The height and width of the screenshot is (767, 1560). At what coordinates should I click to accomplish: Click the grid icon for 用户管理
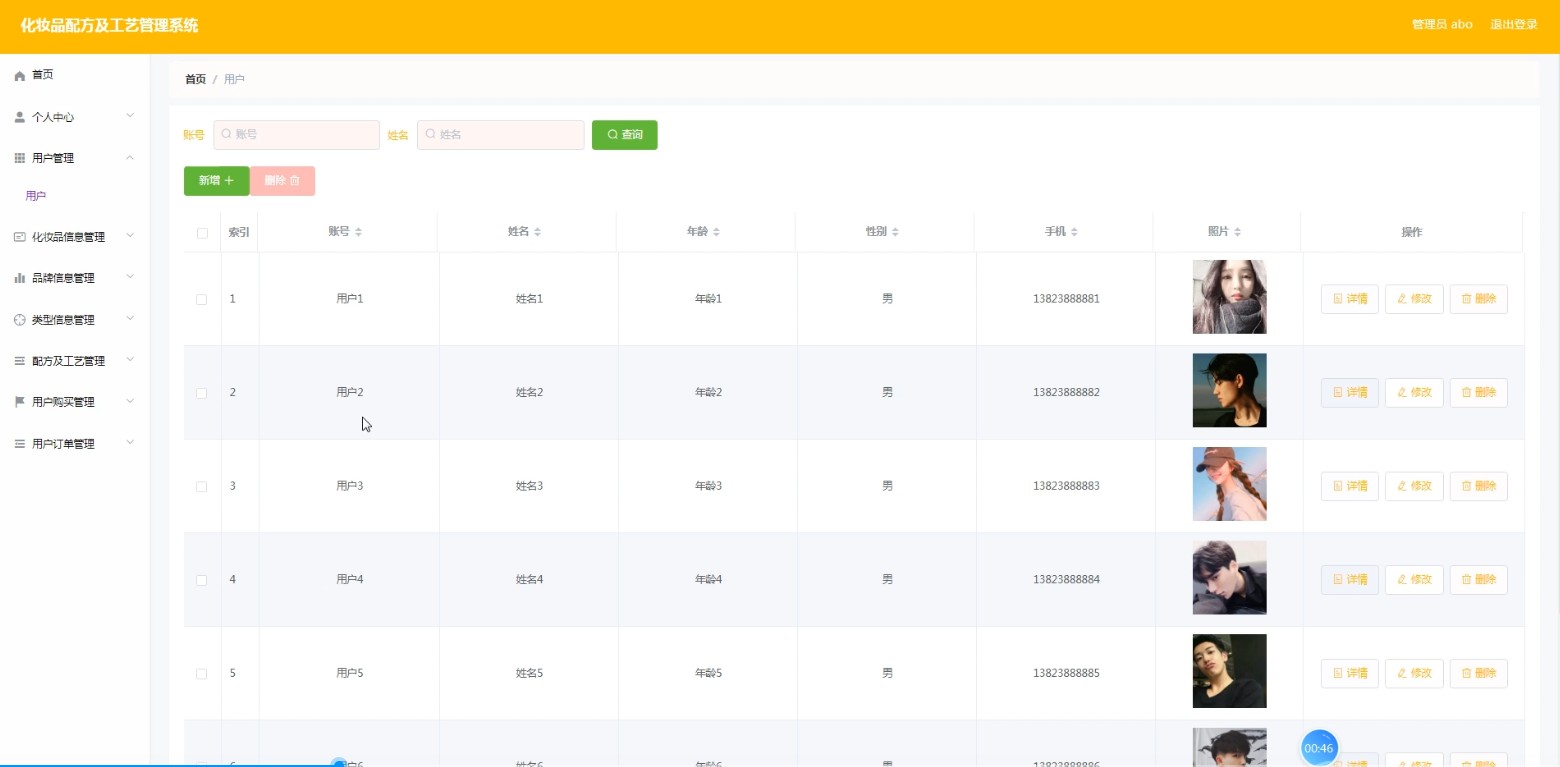tap(19, 158)
